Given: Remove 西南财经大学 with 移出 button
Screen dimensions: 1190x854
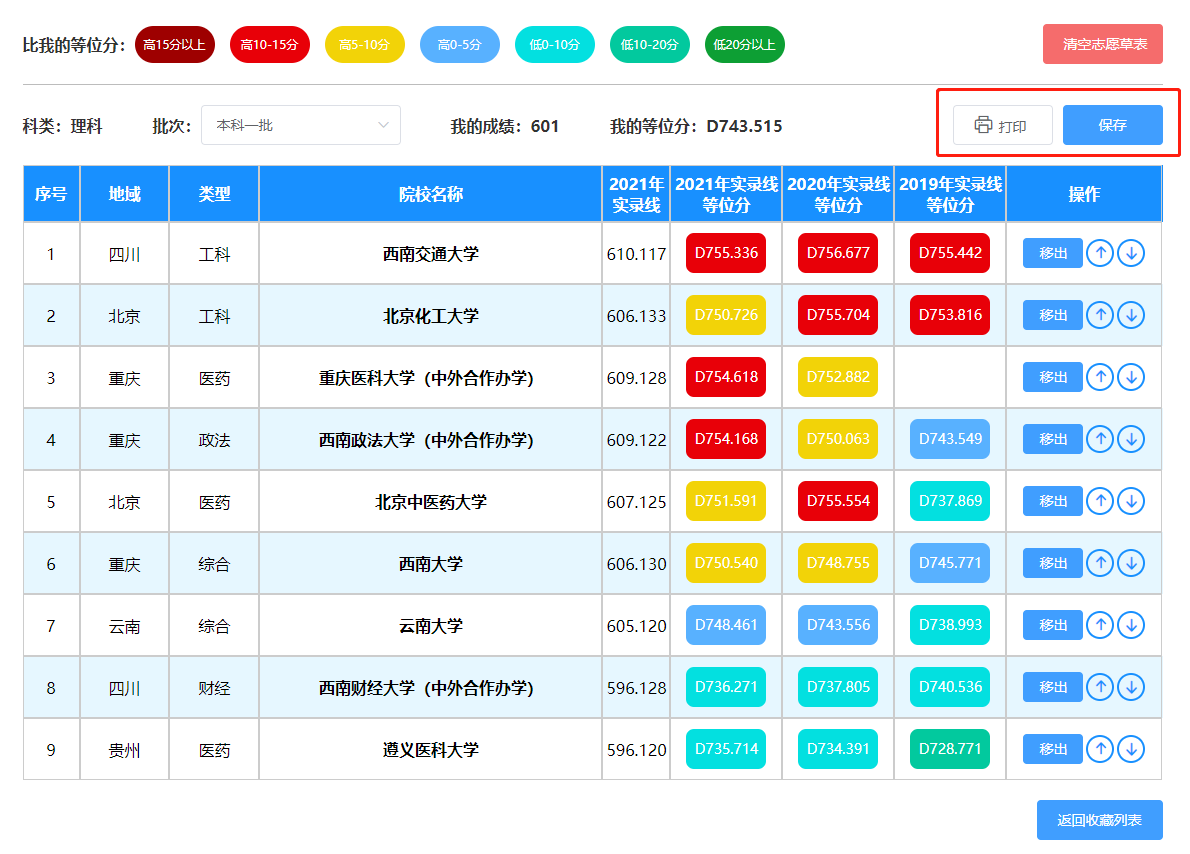Looking at the screenshot, I should click(1053, 687).
